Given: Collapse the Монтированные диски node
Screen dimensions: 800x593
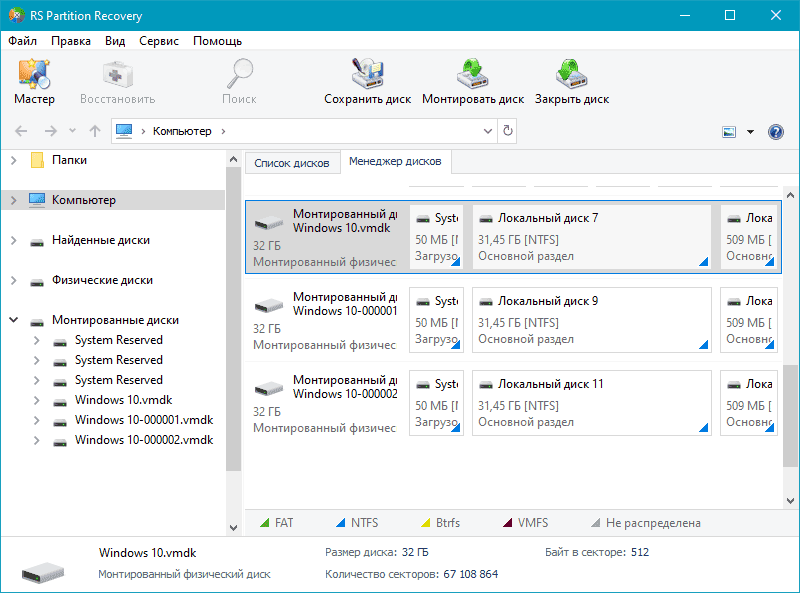Looking at the screenshot, I should coord(14,320).
